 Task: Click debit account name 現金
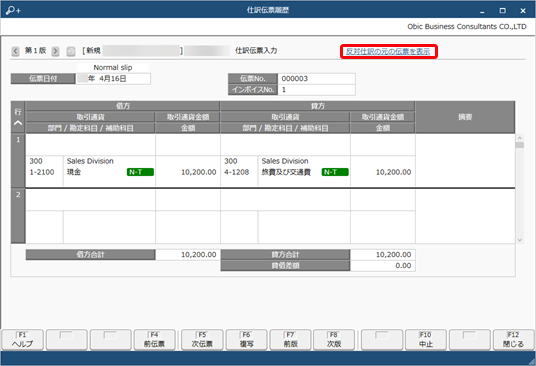(74, 172)
